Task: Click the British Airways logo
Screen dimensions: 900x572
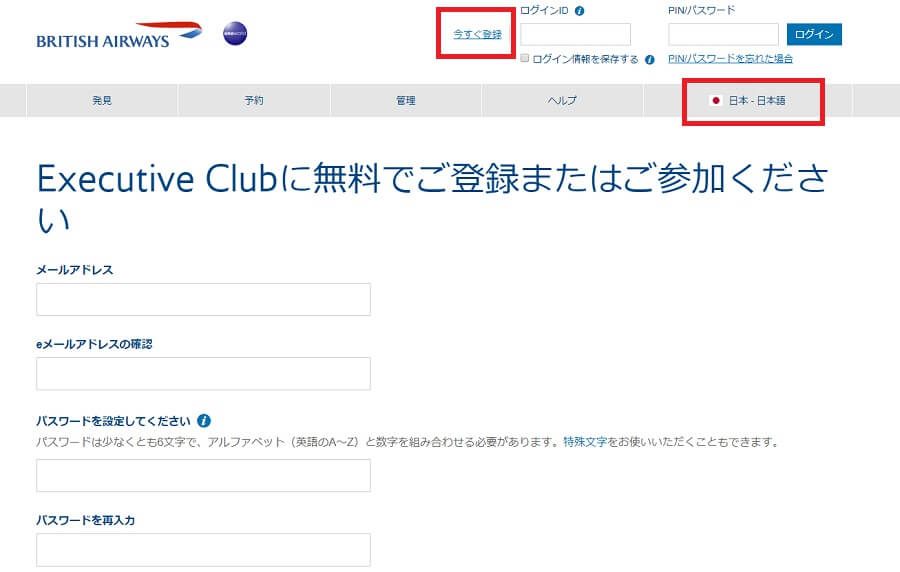Action: (x=118, y=36)
